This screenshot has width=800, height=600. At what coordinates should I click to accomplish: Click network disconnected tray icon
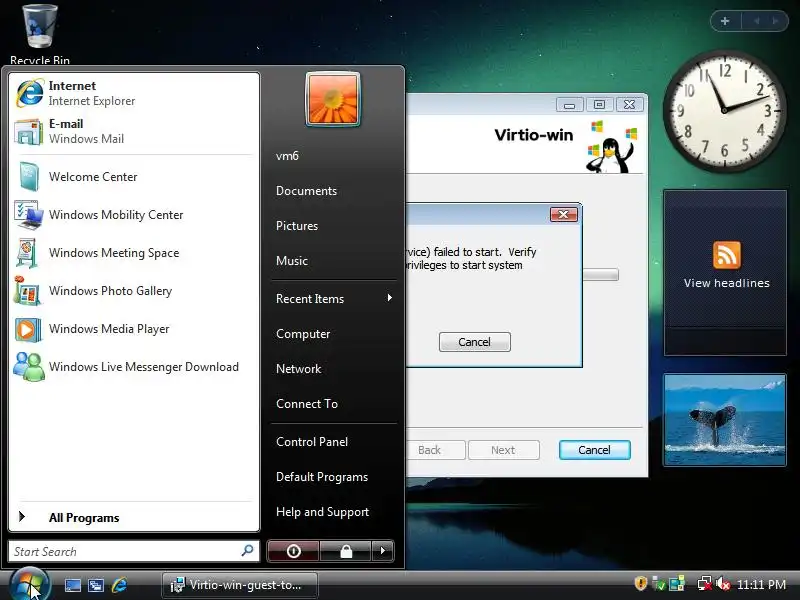click(x=705, y=584)
